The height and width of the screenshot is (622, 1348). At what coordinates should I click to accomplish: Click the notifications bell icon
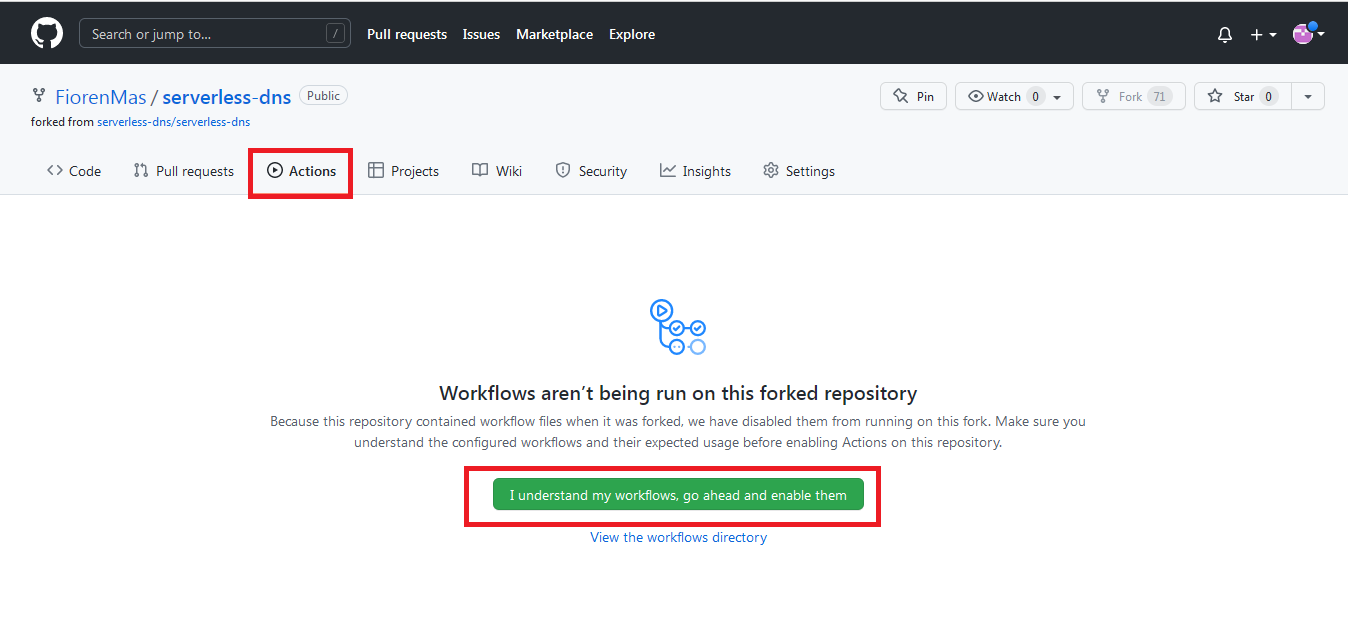[1225, 35]
